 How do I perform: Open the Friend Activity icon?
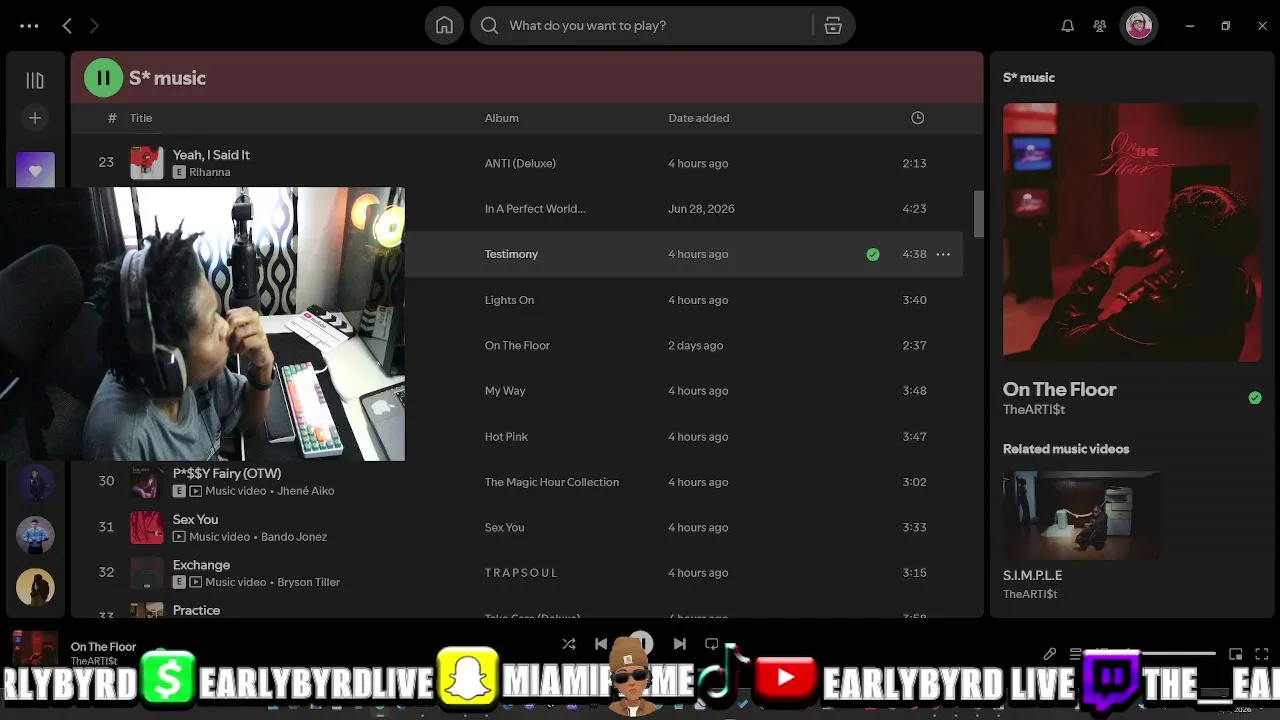1100,26
